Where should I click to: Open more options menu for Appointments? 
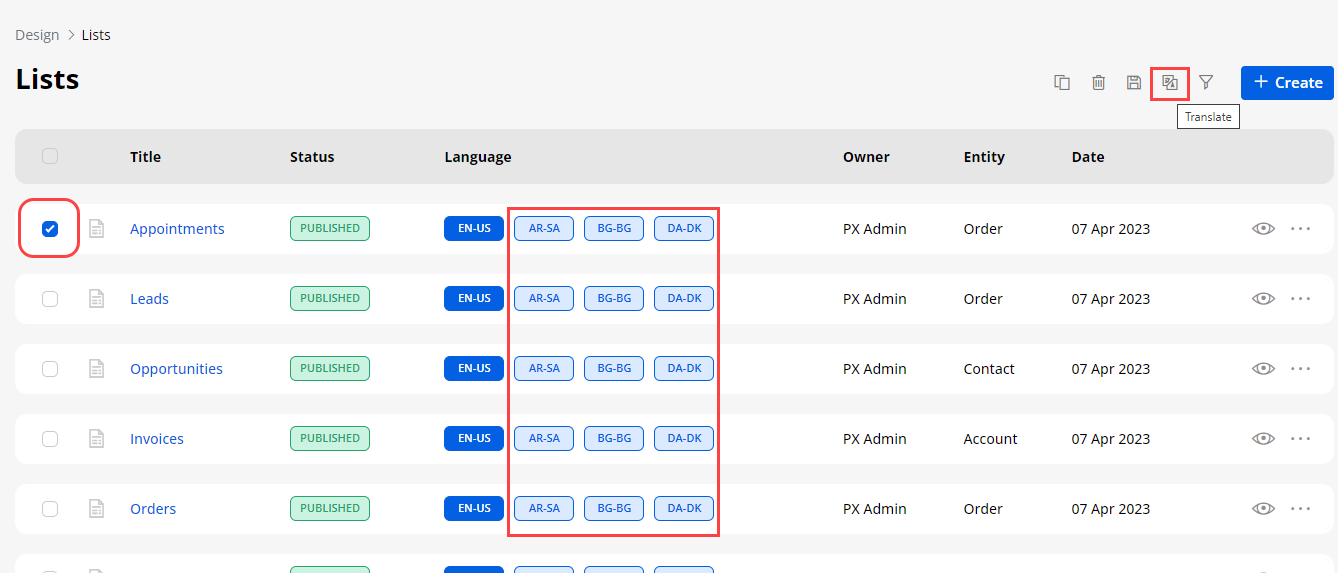[x=1300, y=229]
